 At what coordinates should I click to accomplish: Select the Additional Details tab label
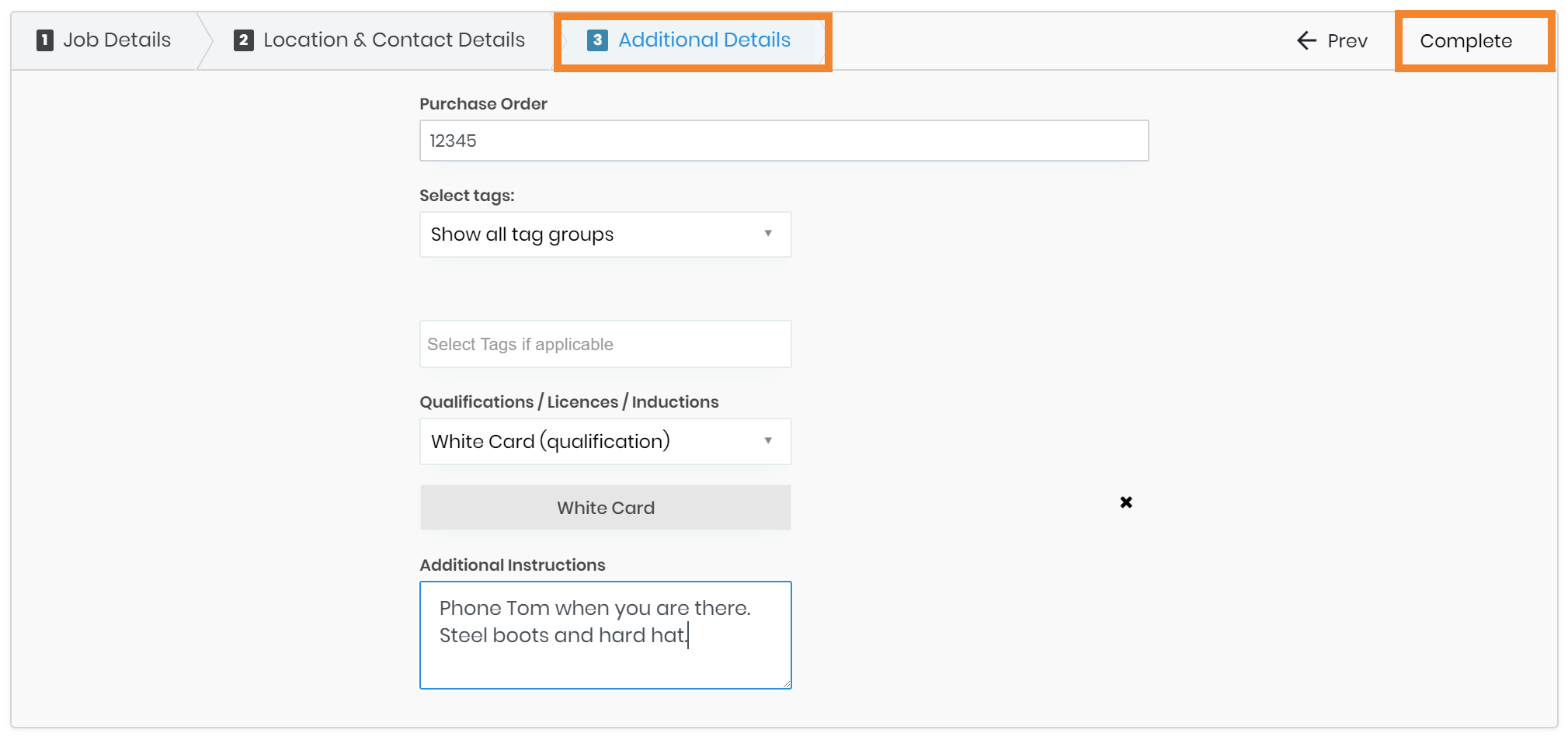tap(704, 40)
